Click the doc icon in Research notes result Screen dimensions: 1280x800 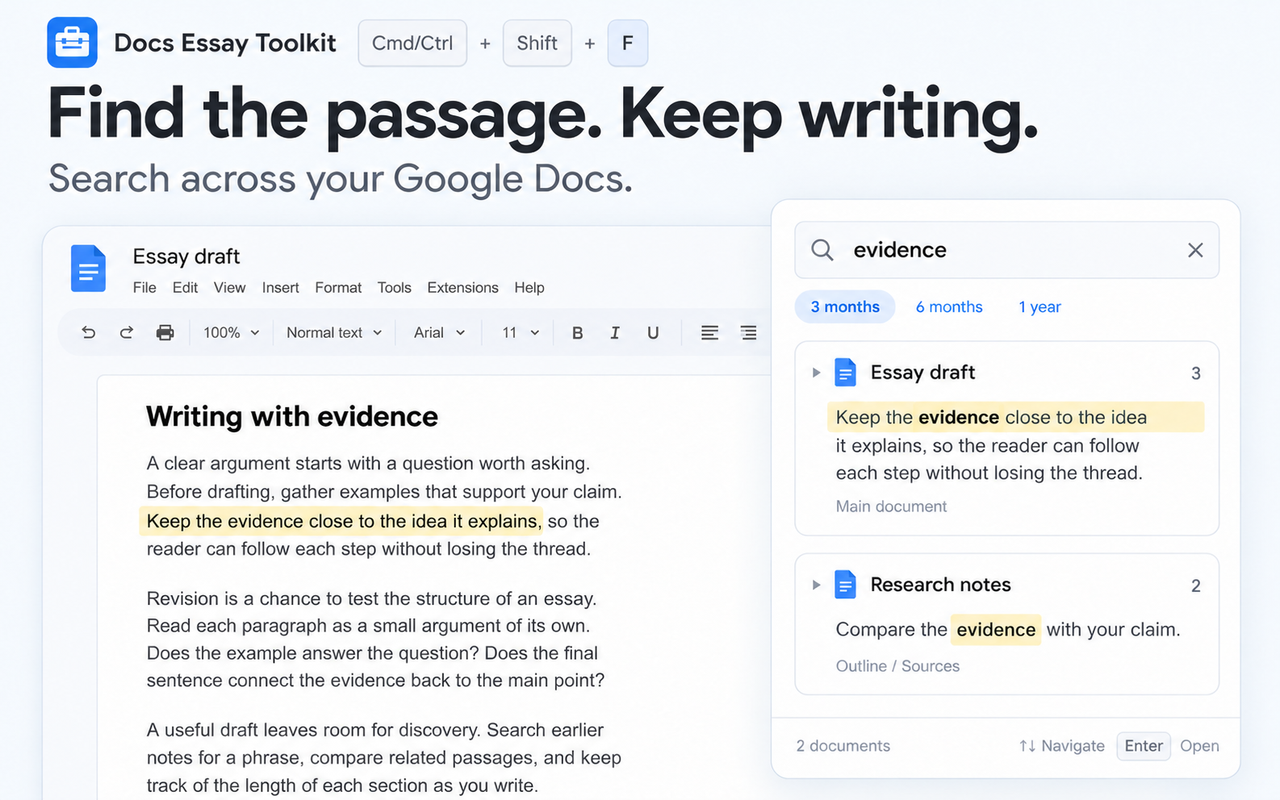(846, 585)
